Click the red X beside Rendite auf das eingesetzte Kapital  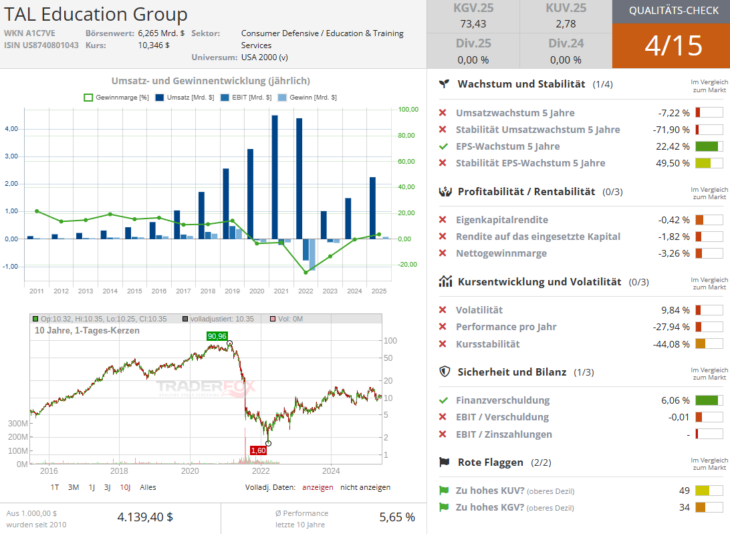click(443, 237)
